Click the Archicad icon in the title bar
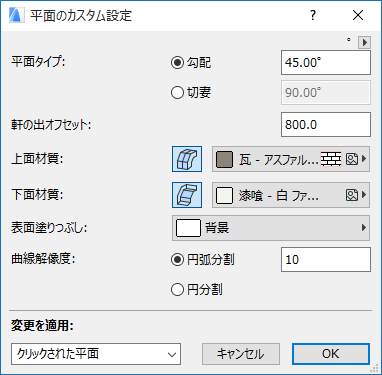This screenshot has width=382, height=375. pyautogui.click(x=17, y=15)
